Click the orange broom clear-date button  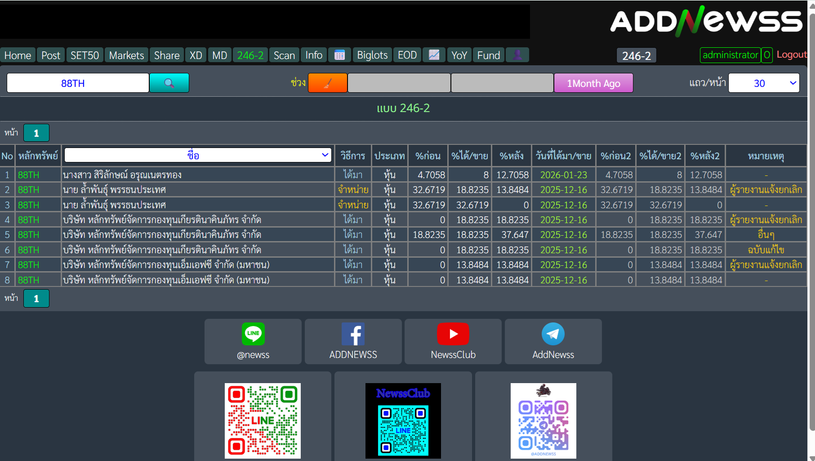(327, 83)
